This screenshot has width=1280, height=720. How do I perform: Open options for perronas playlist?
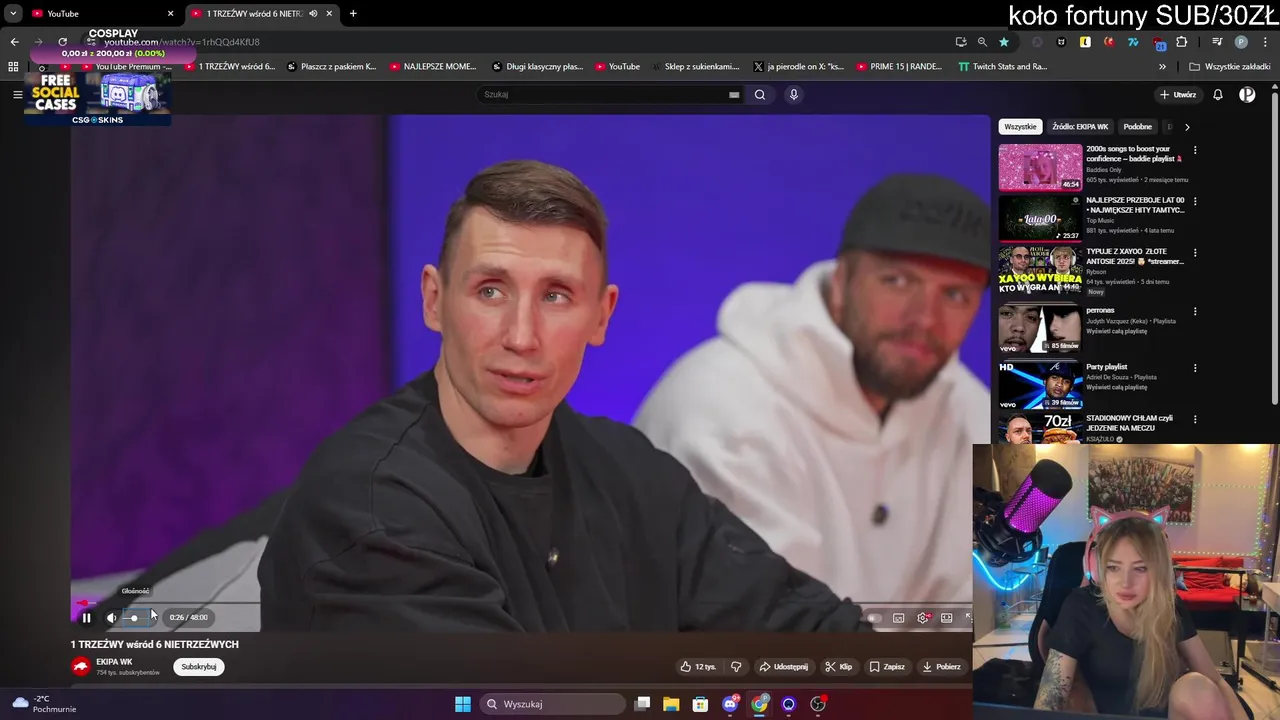[1195, 311]
